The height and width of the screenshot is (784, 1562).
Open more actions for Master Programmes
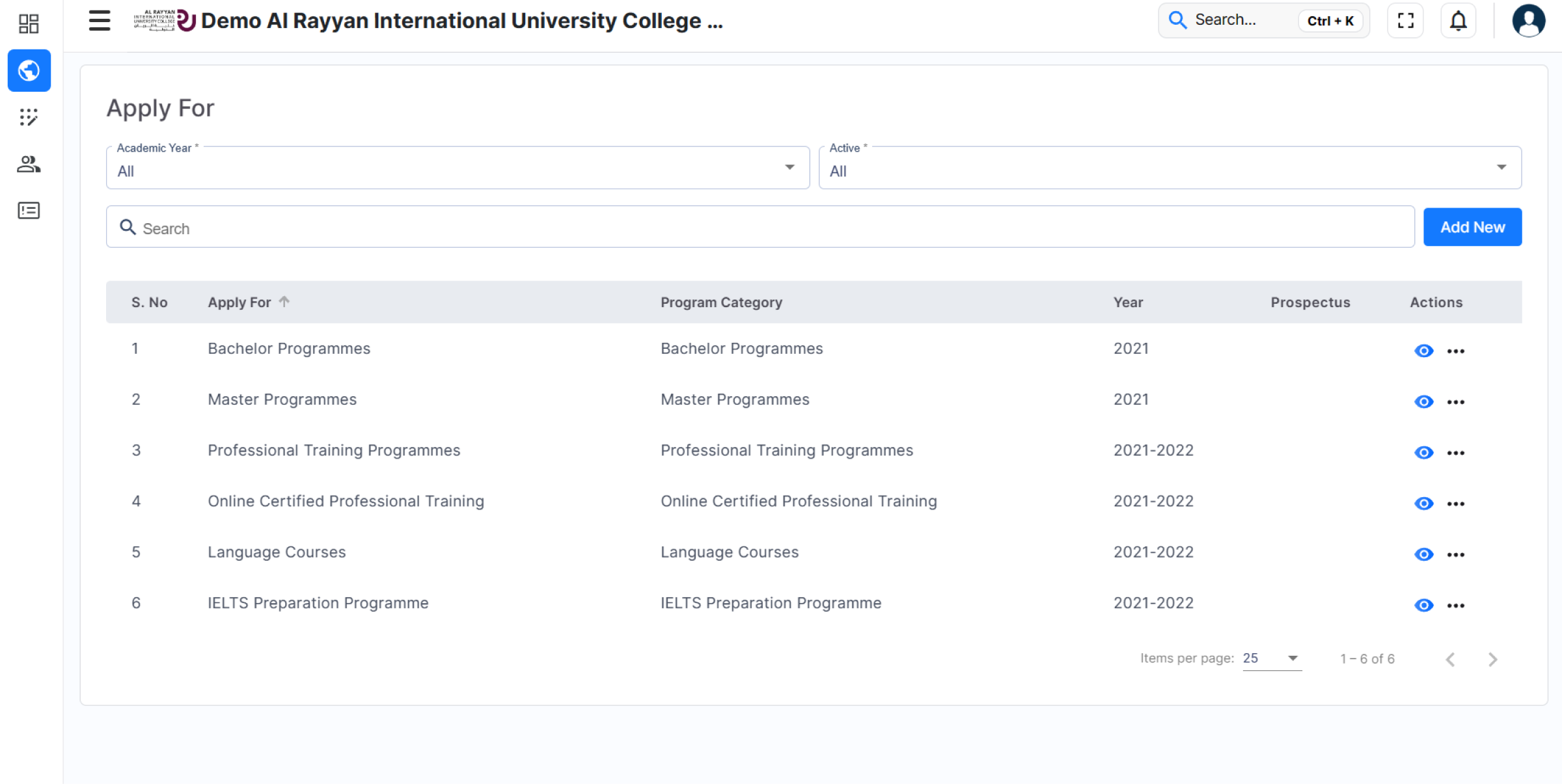pyautogui.click(x=1455, y=402)
